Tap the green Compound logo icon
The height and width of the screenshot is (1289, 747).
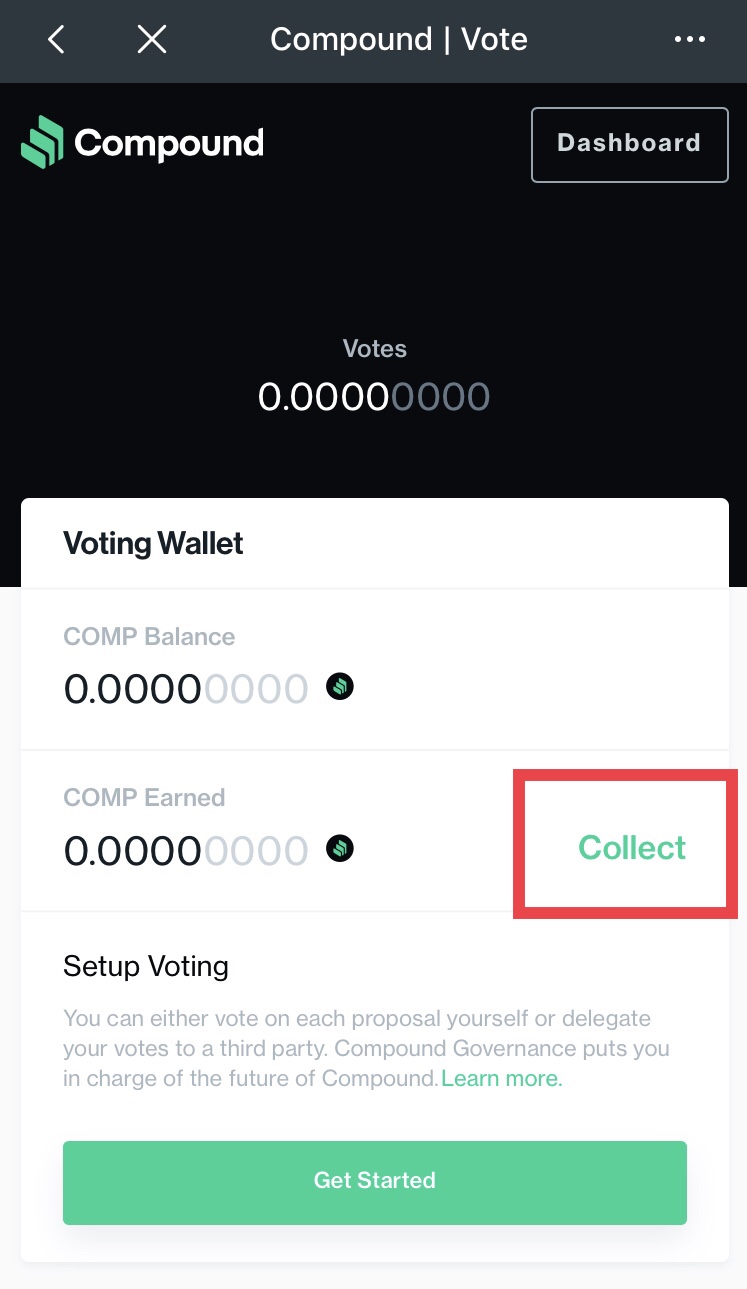[x=42, y=143]
